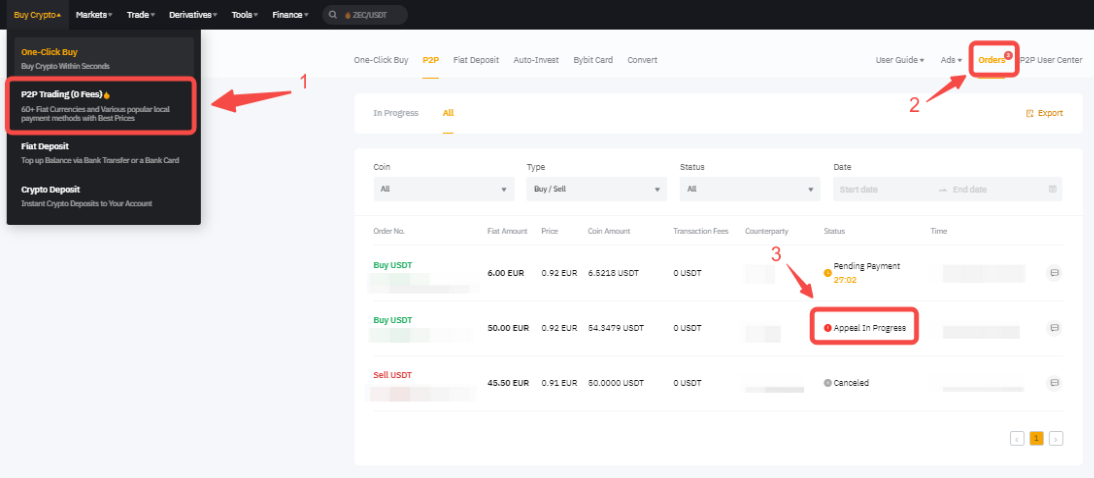Viewport: 1094px width, 478px height.
Task: Open chat icon for Pending Payment order
Action: tap(1053, 273)
